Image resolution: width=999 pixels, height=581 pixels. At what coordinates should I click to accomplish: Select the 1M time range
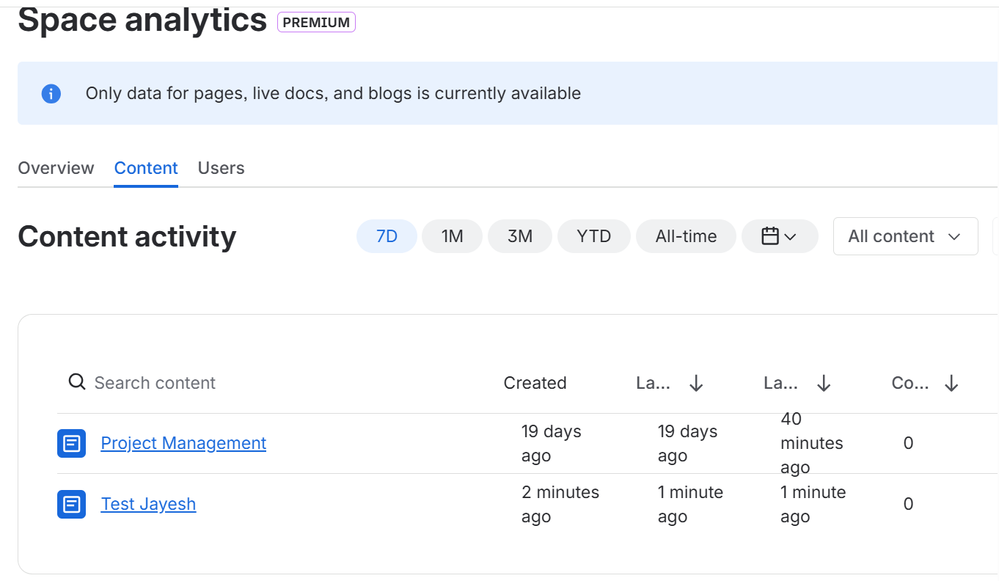452,237
